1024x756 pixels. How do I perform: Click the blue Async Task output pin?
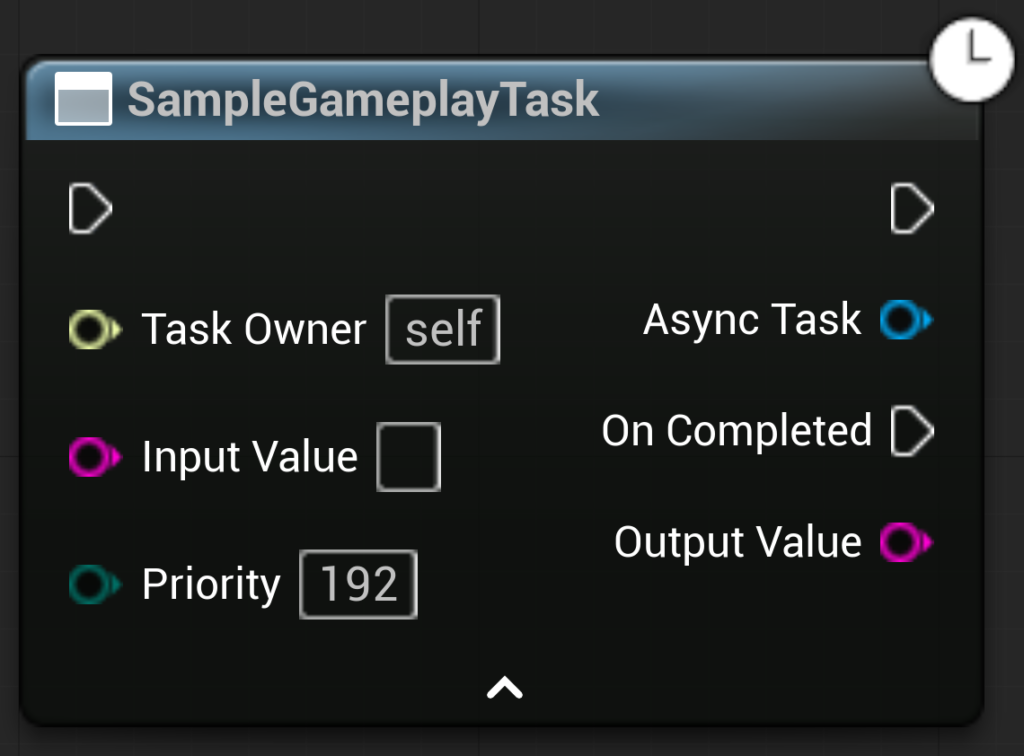[904, 320]
